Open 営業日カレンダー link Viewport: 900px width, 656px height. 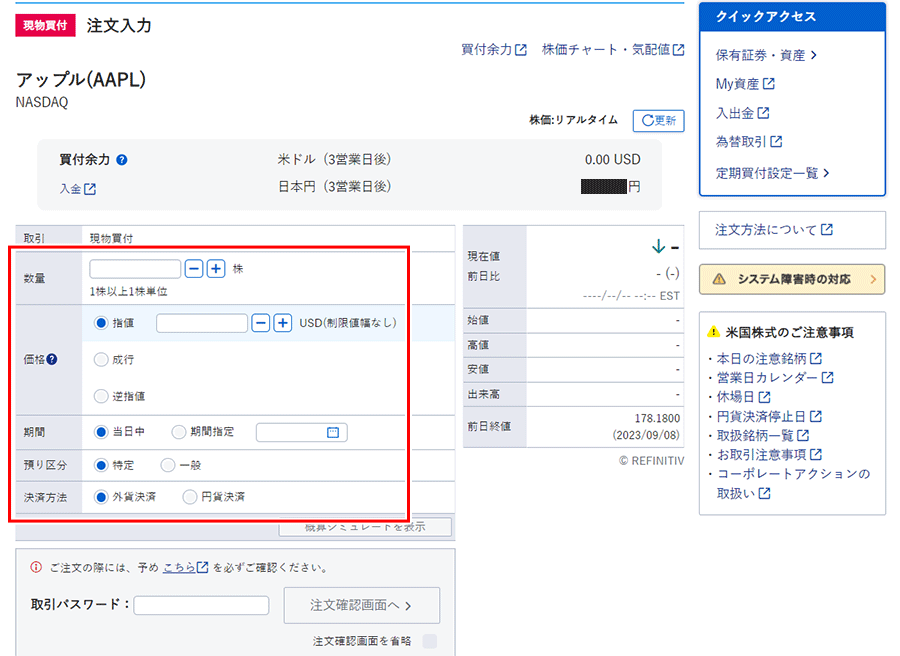775,378
